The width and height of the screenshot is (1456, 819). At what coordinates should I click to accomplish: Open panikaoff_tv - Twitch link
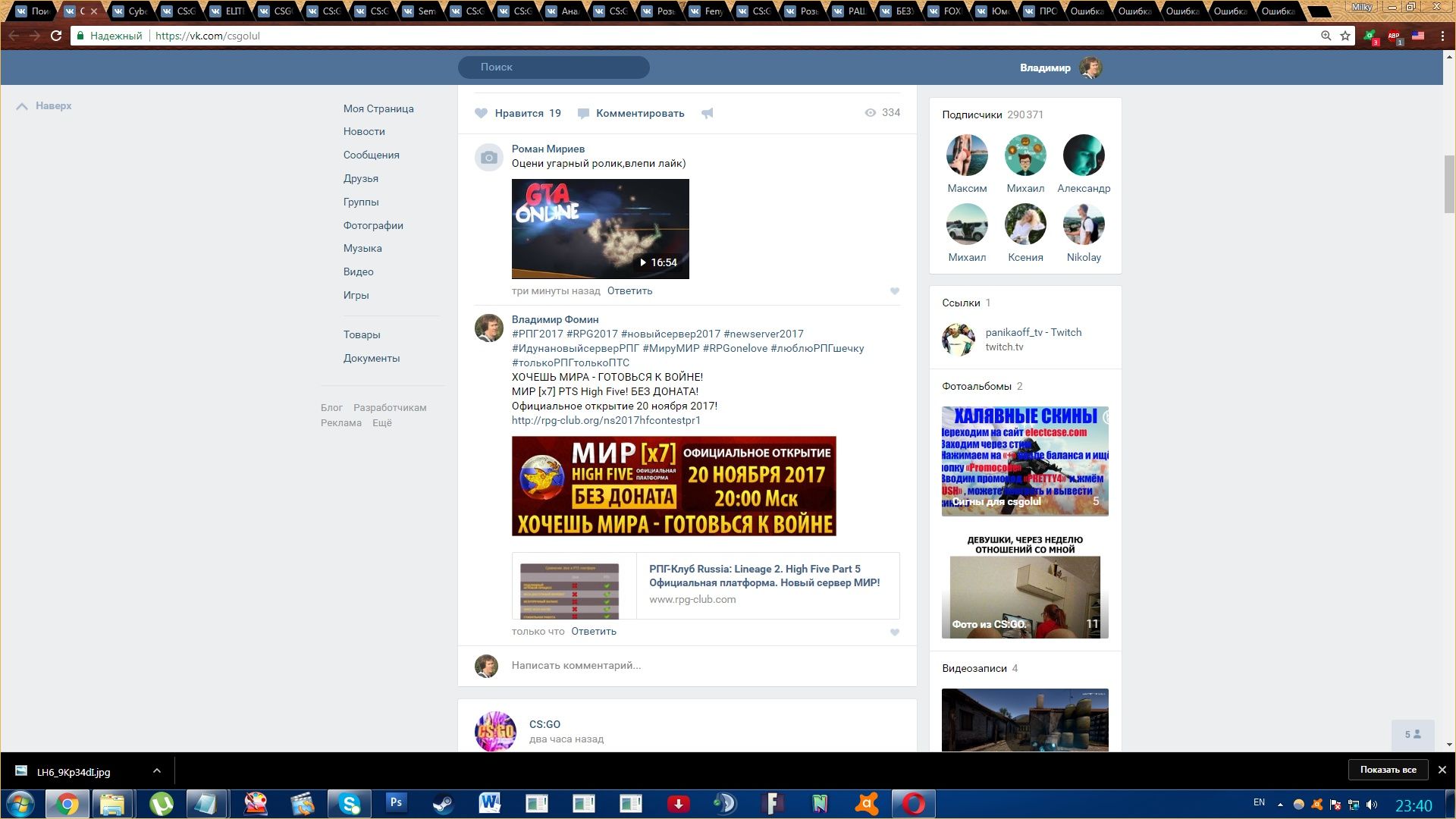coord(1034,332)
